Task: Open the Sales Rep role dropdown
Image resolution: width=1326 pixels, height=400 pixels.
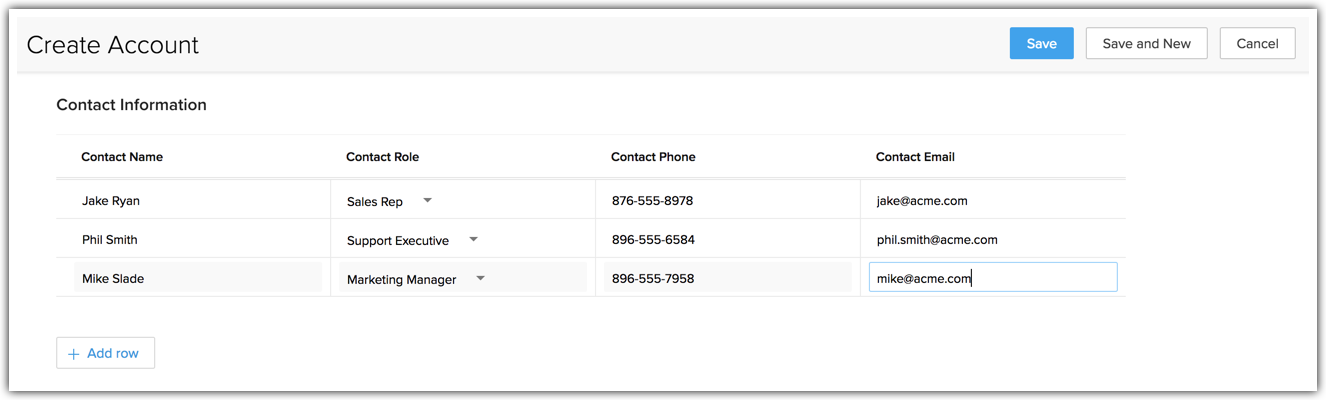Action: (427, 201)
